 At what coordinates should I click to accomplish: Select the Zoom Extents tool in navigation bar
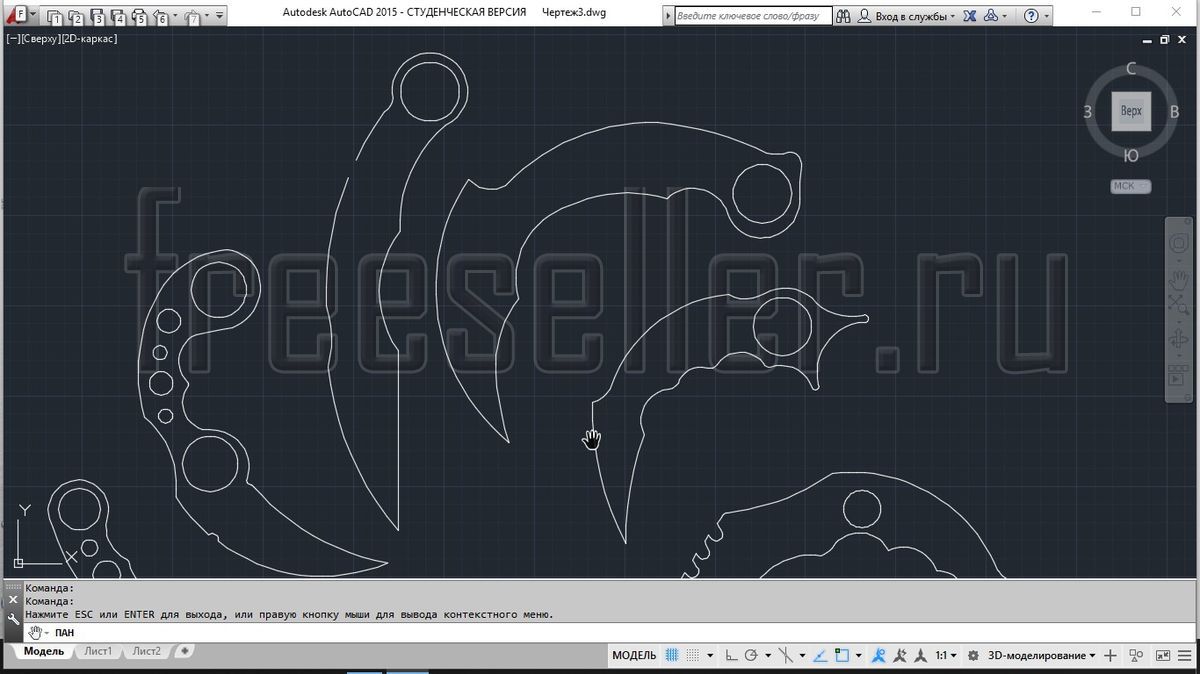tap(1179, 305)
